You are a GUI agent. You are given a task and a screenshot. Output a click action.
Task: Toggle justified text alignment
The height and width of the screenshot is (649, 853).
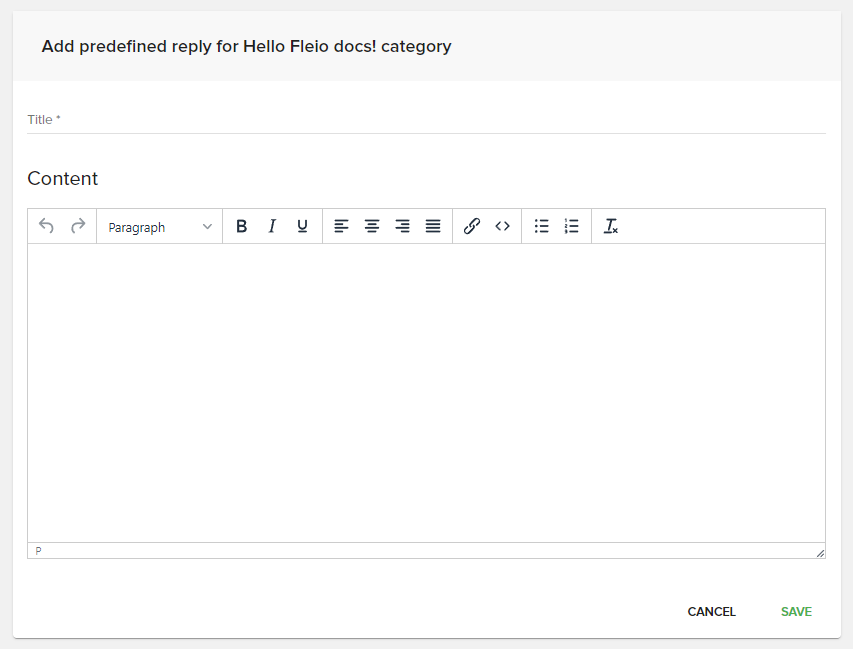click(432, 226)
